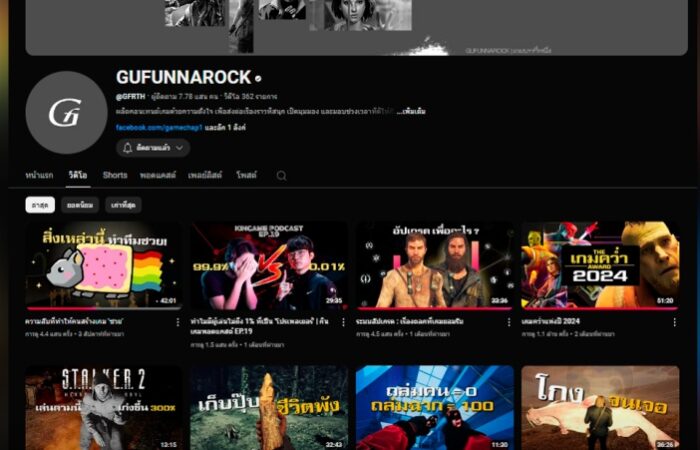Open the channel home tab

tap(39, 175)
